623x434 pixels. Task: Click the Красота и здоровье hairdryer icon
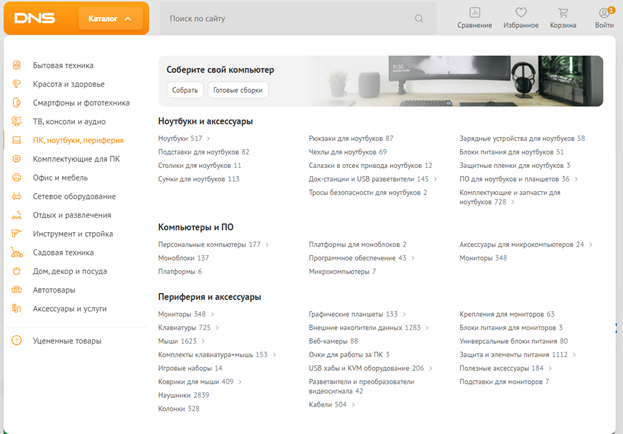pos(16,84)
